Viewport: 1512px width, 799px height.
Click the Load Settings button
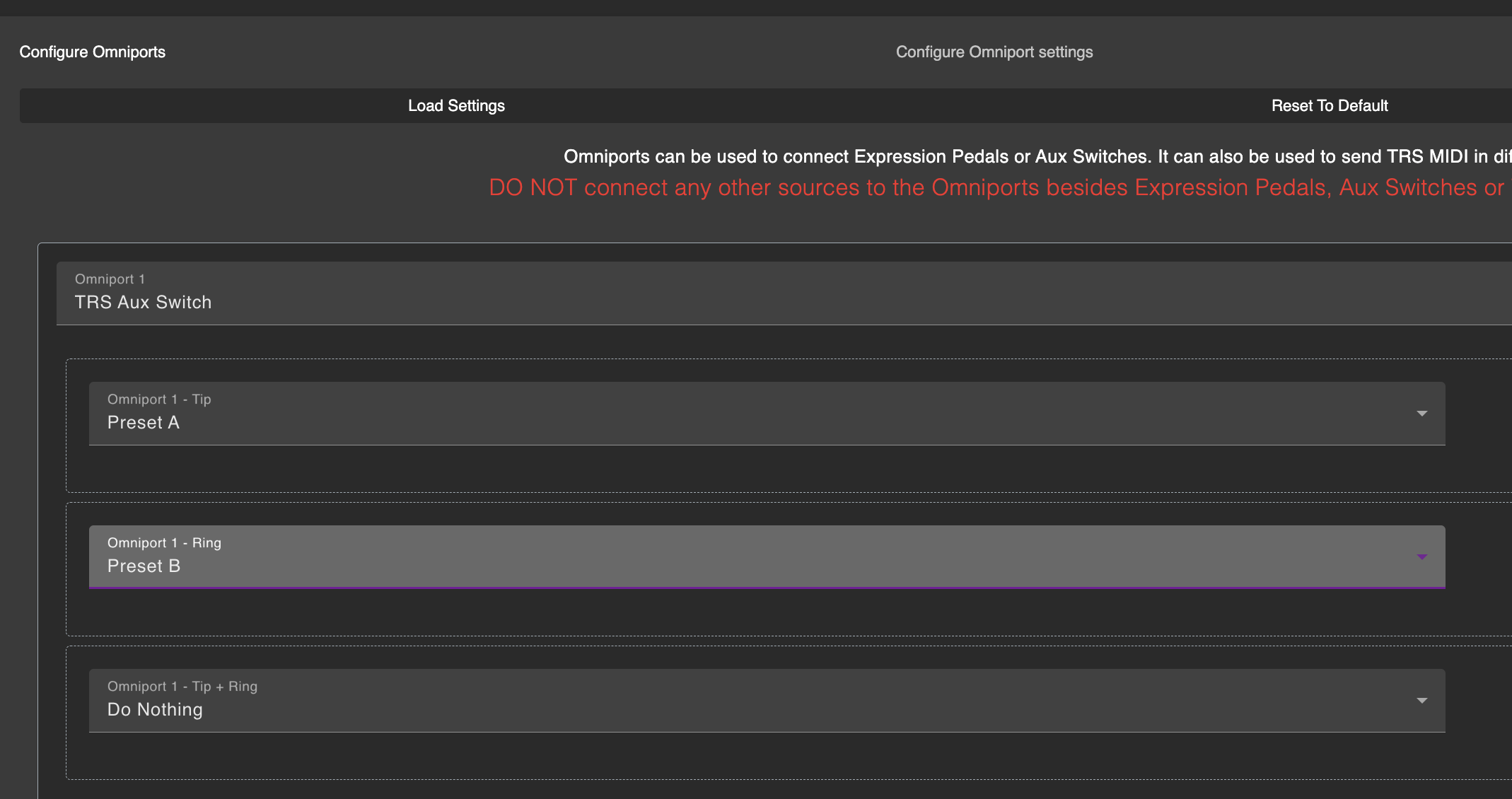[456, 105]
